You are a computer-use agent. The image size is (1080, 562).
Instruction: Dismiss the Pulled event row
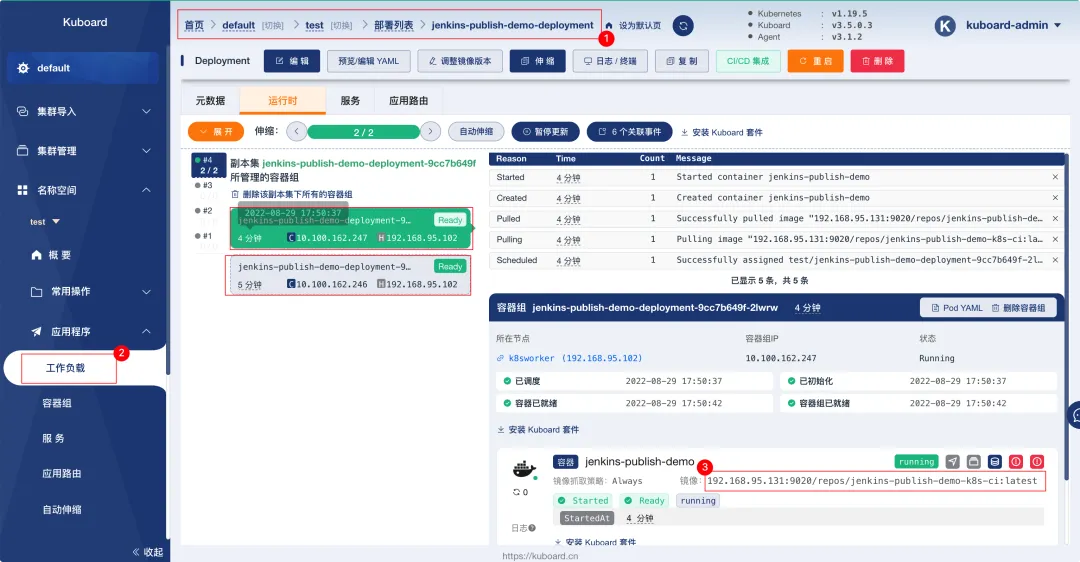tap(1055, 218)
